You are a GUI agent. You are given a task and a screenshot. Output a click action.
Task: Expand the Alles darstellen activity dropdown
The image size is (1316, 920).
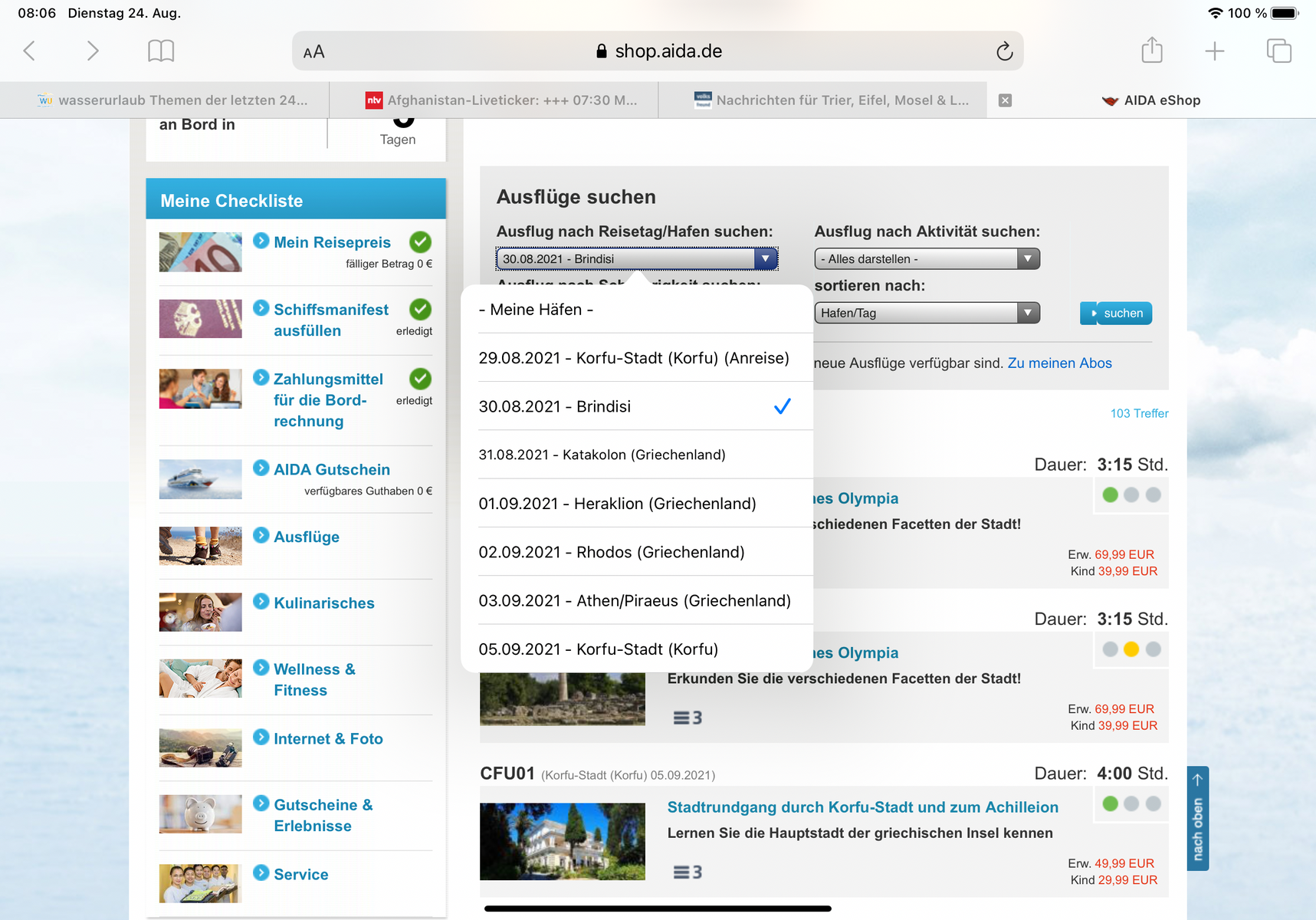click(x=926, y=259)
